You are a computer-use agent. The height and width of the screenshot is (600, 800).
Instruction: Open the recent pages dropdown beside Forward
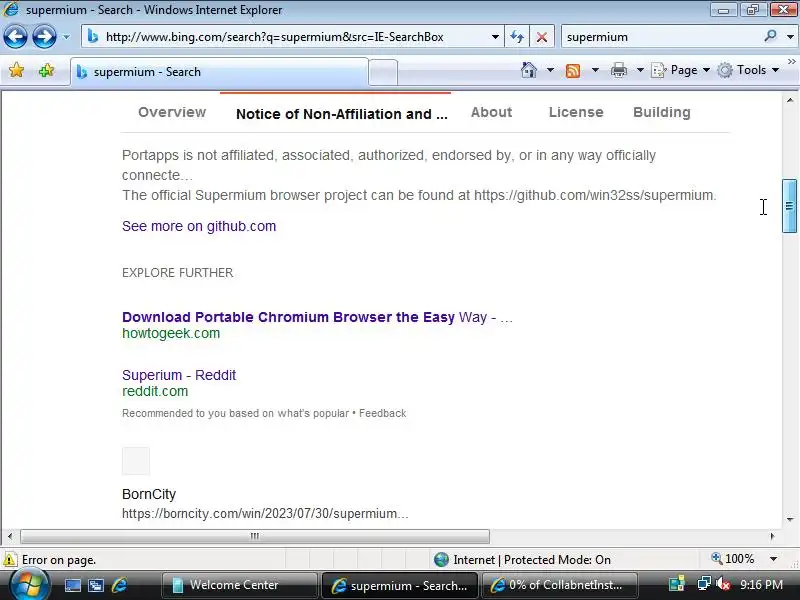click(66, 37)
